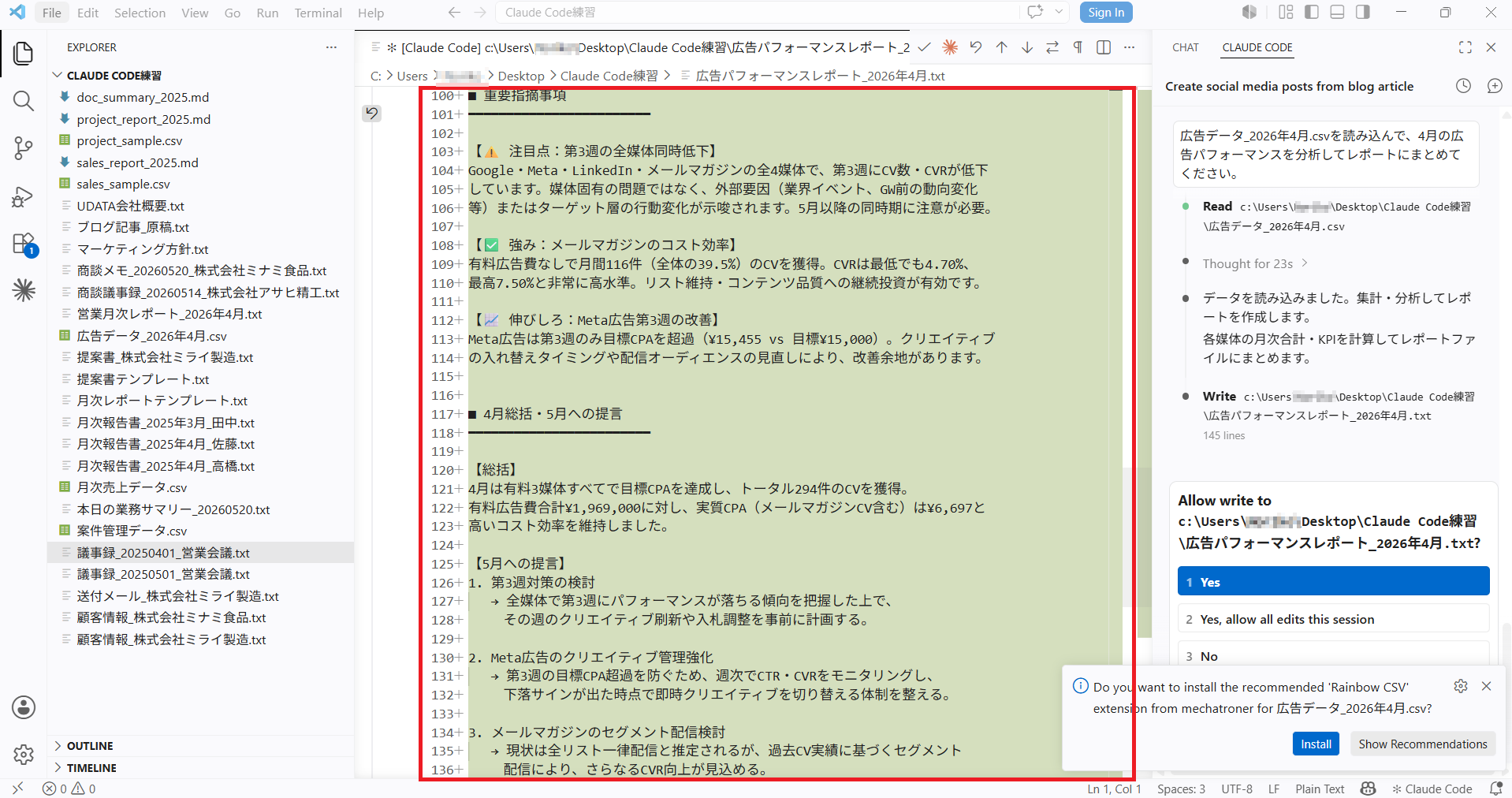This screenshot has height=798, width=1512.
Task: Toggle Primary Side Bar visibility
Action: (x=1312, y=12)
